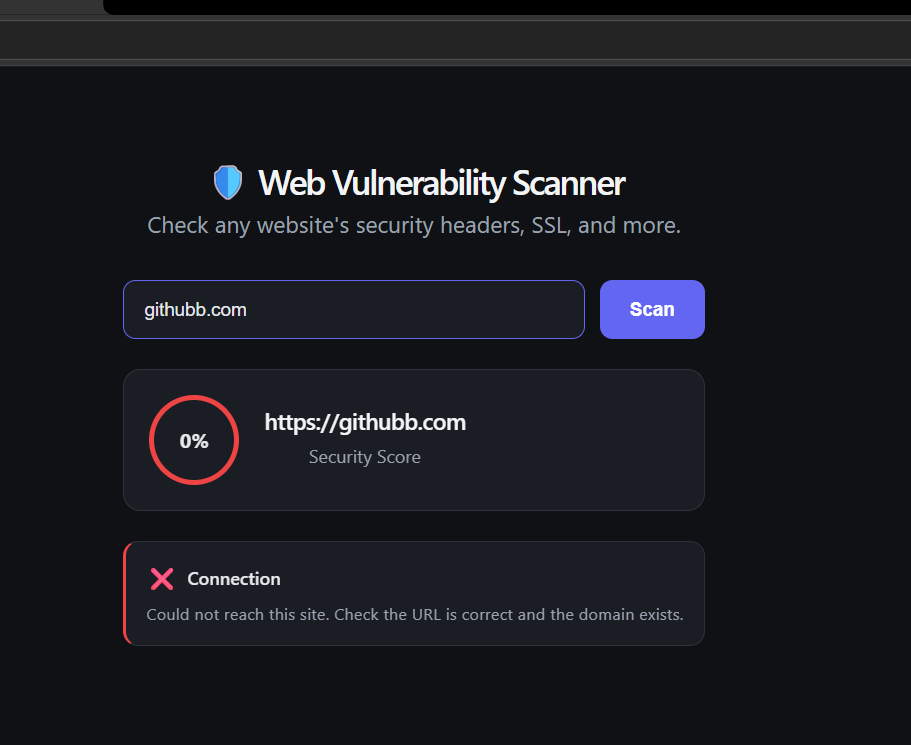Click empty space in the score card

pyautogui.click(x=581, y=440)
